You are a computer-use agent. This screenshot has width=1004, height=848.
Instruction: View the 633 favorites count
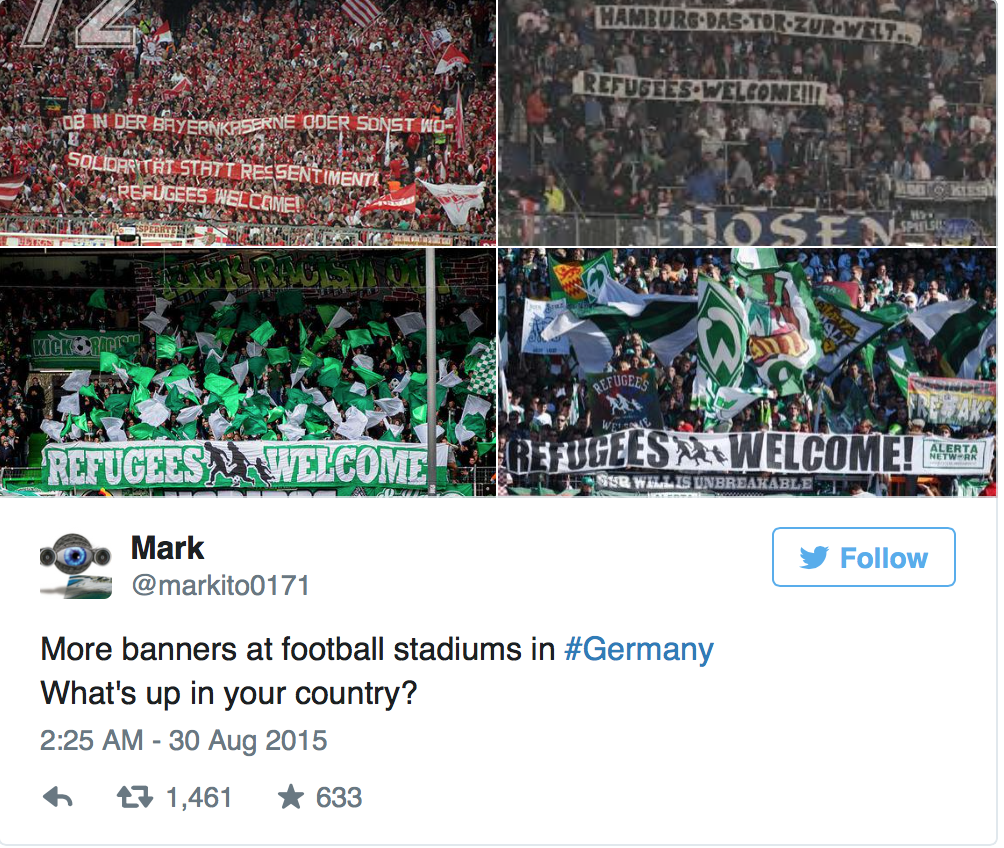point(339,798)
